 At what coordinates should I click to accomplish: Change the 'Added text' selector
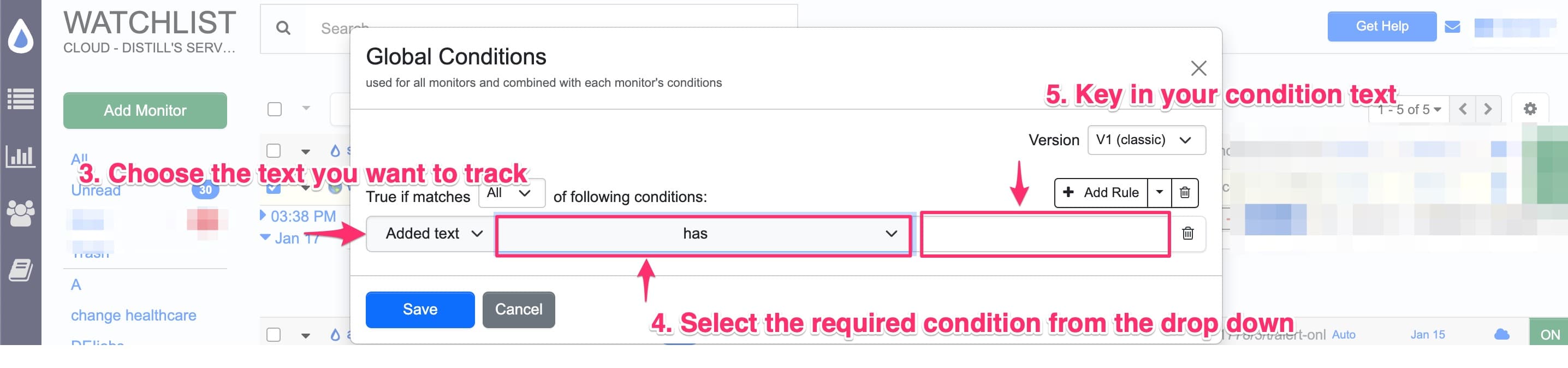(429, 233)
